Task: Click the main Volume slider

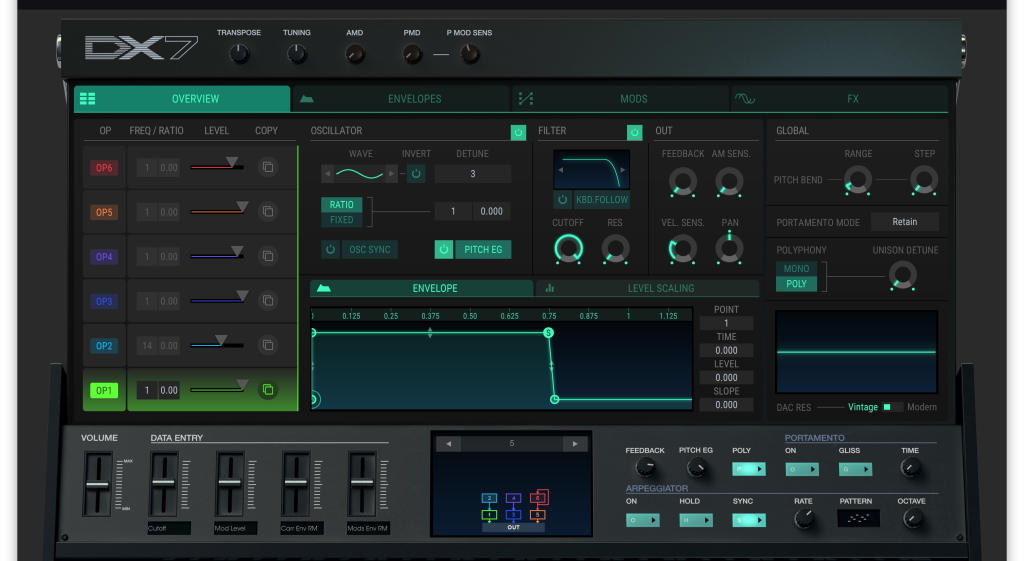Action: tap(97, 484)
